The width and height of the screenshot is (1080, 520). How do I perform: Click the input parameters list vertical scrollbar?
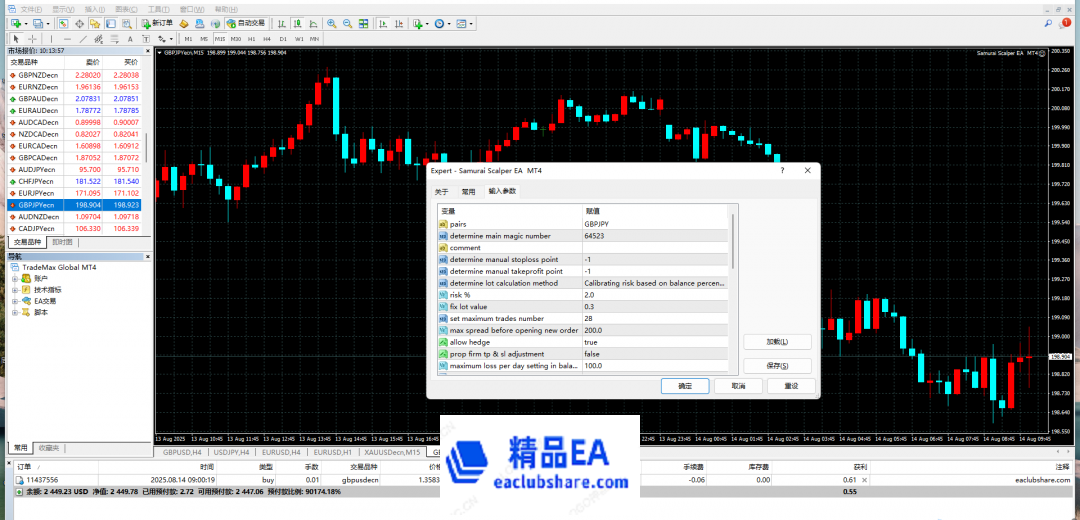click(x=734, y=240)
